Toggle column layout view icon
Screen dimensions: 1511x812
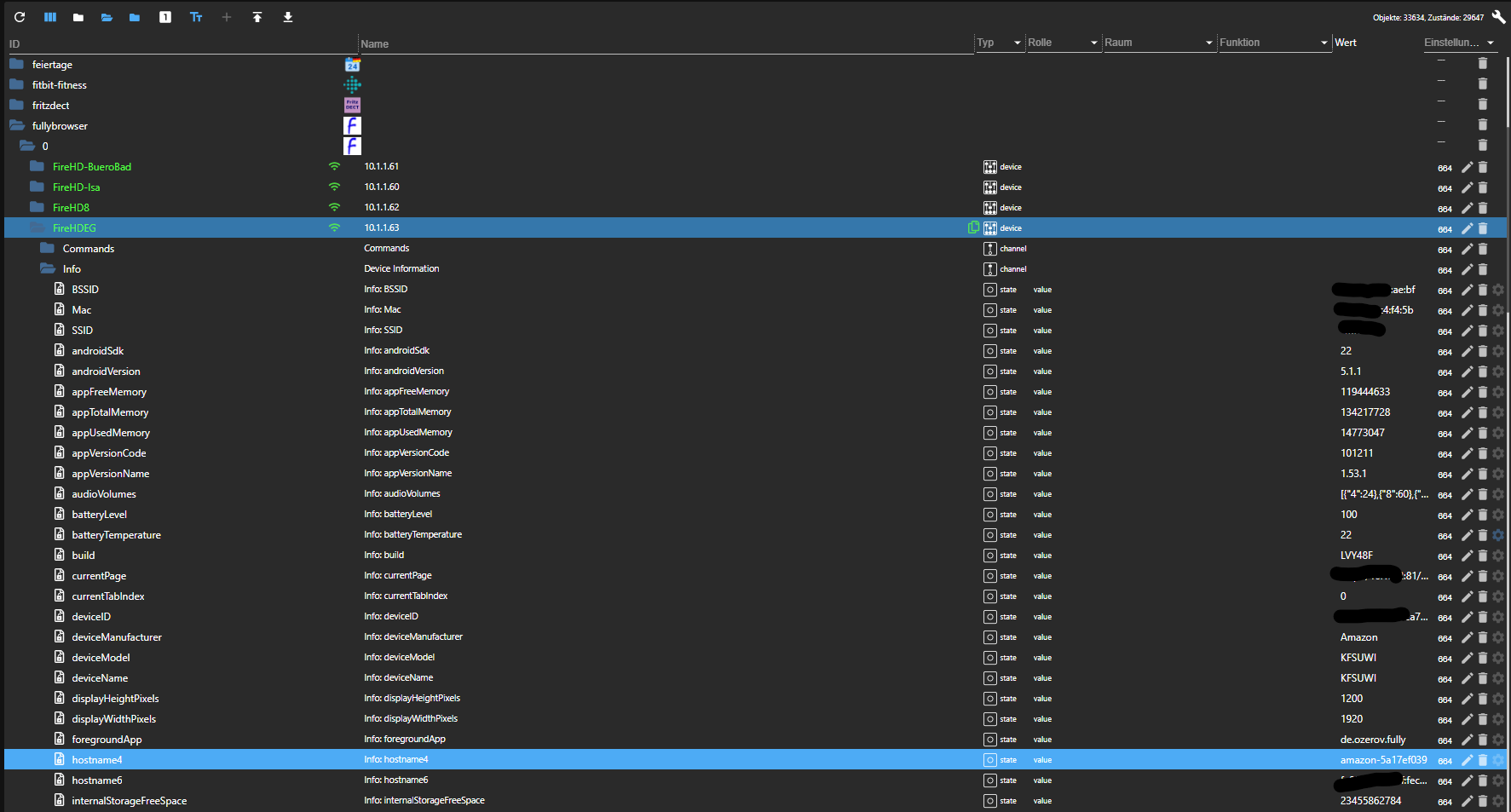point(50,17)
